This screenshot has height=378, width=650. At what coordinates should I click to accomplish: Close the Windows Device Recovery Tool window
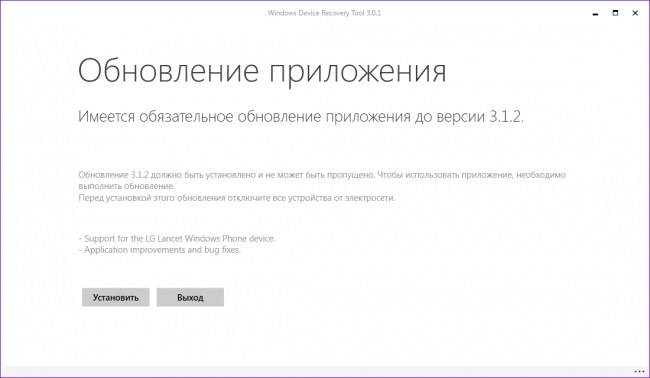pyautogui.click(x=635, y=13)
